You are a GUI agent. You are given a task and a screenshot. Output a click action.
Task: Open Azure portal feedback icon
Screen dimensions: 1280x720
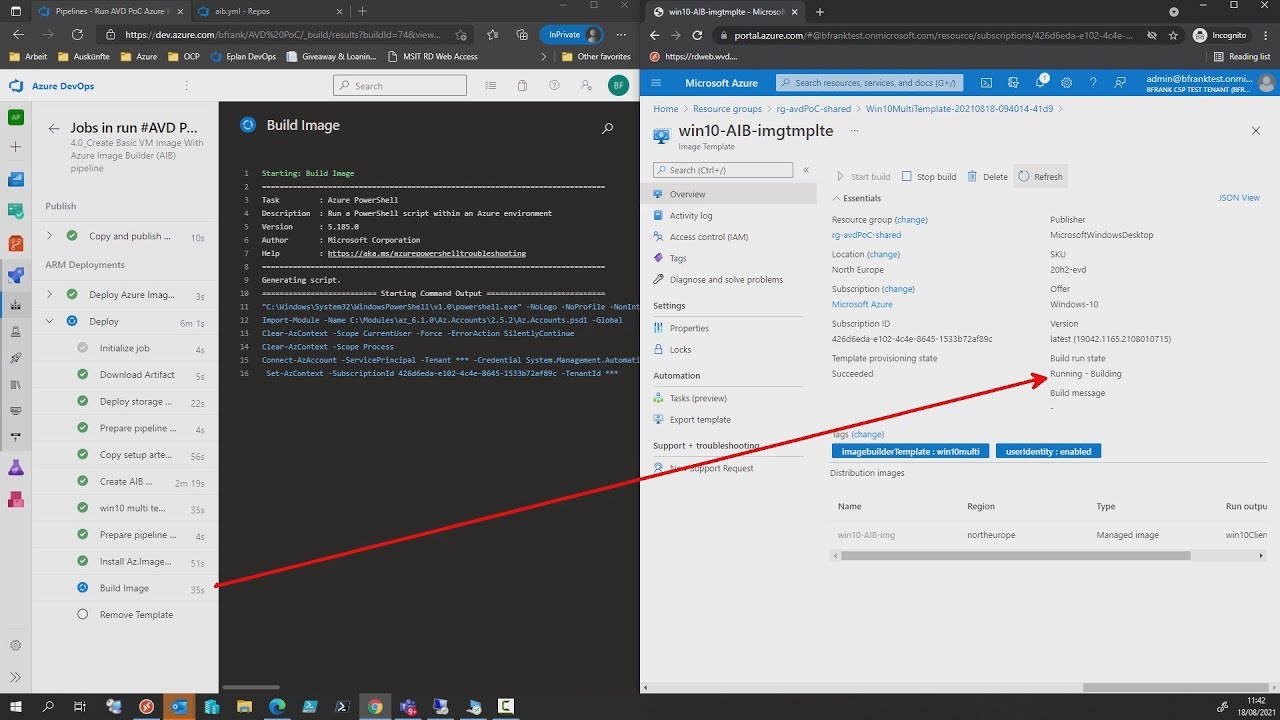1120,83
